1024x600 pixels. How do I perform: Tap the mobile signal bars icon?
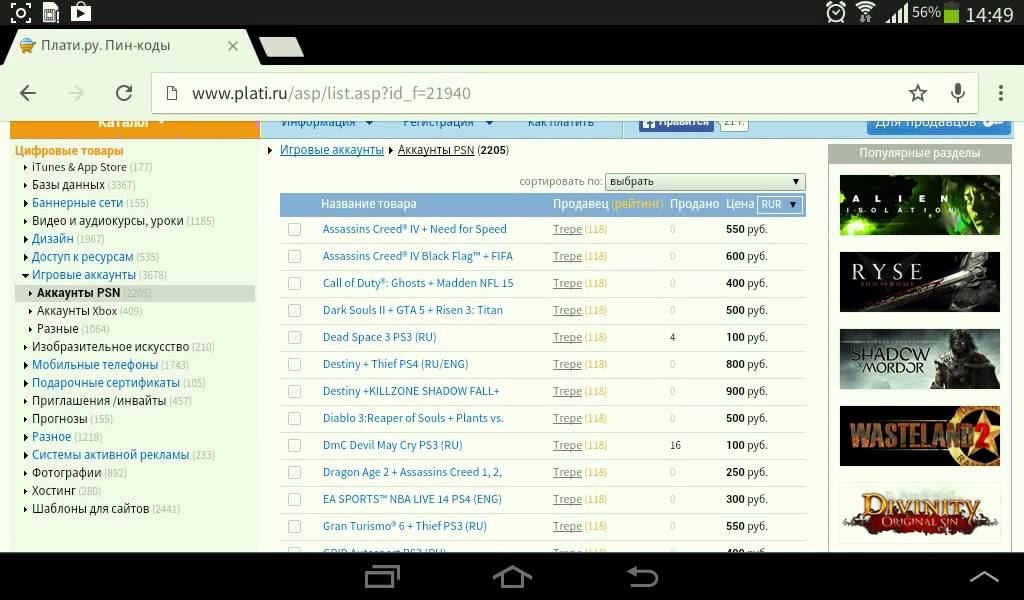897,12
